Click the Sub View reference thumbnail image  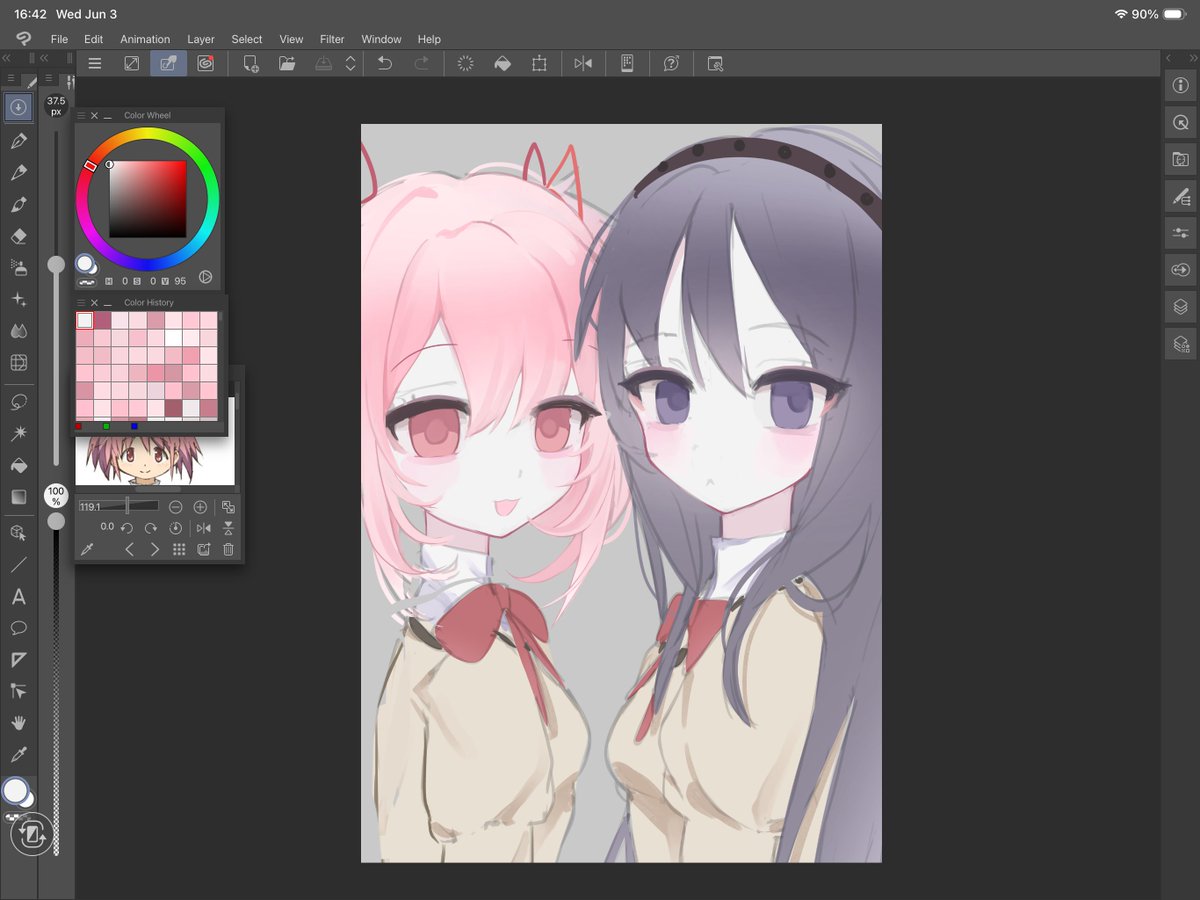click(x=155, y=460)
